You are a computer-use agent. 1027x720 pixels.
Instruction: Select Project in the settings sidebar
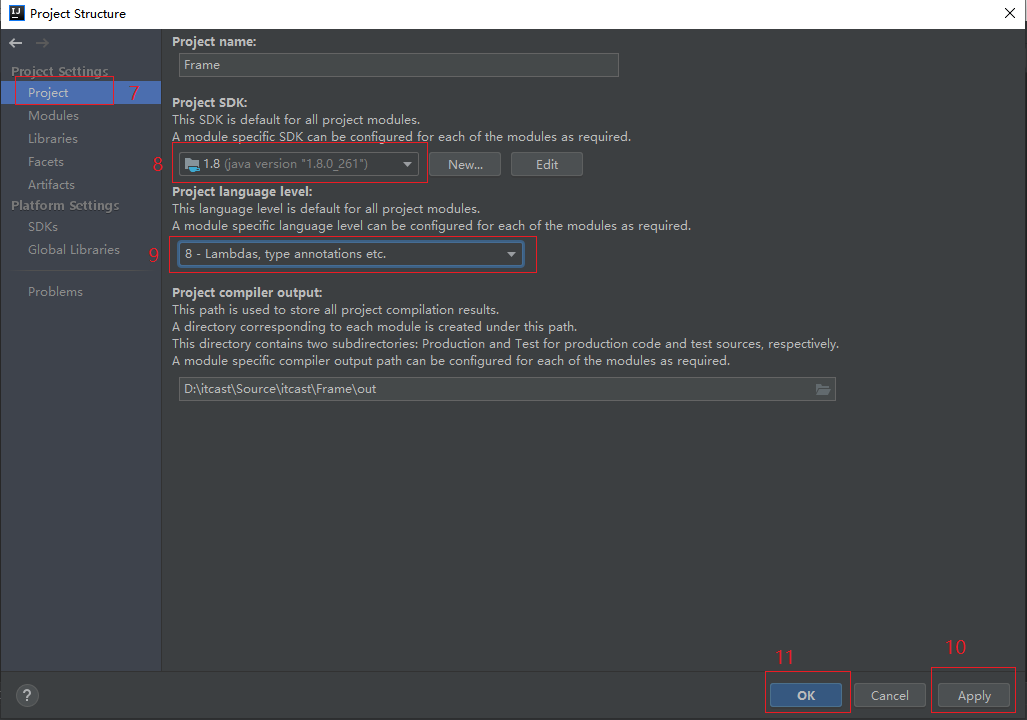[x=48, y=93]
